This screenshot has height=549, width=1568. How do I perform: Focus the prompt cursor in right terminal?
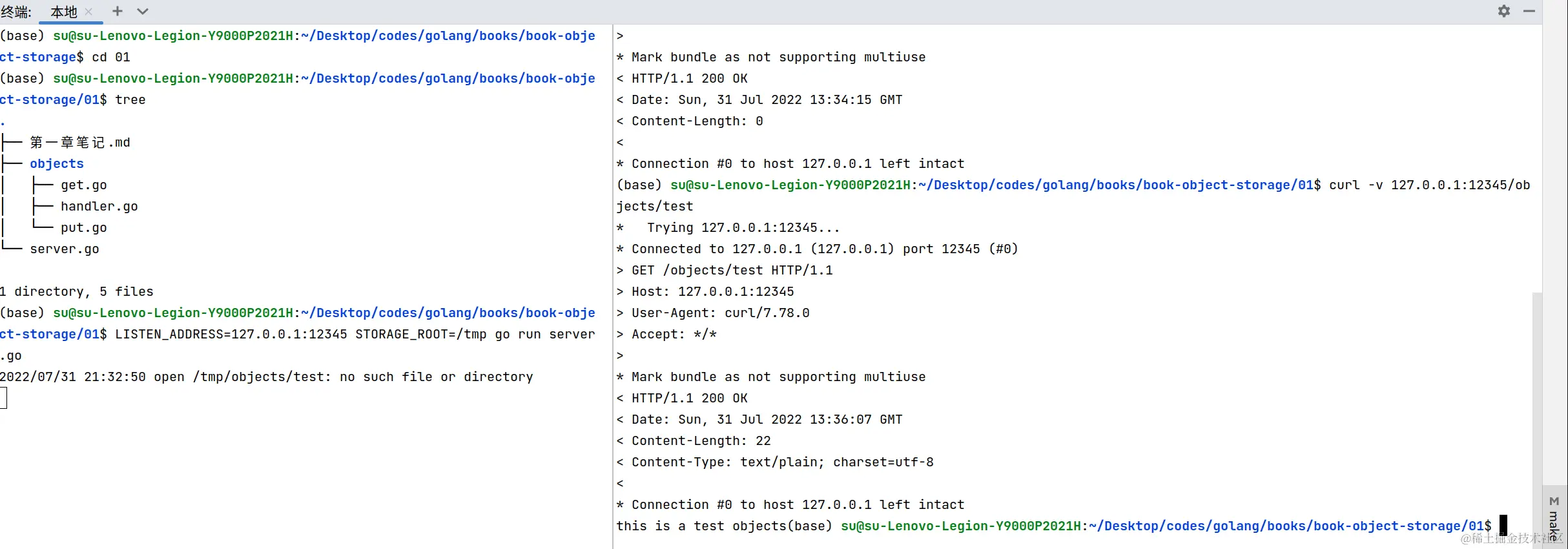coord(1503,525)
